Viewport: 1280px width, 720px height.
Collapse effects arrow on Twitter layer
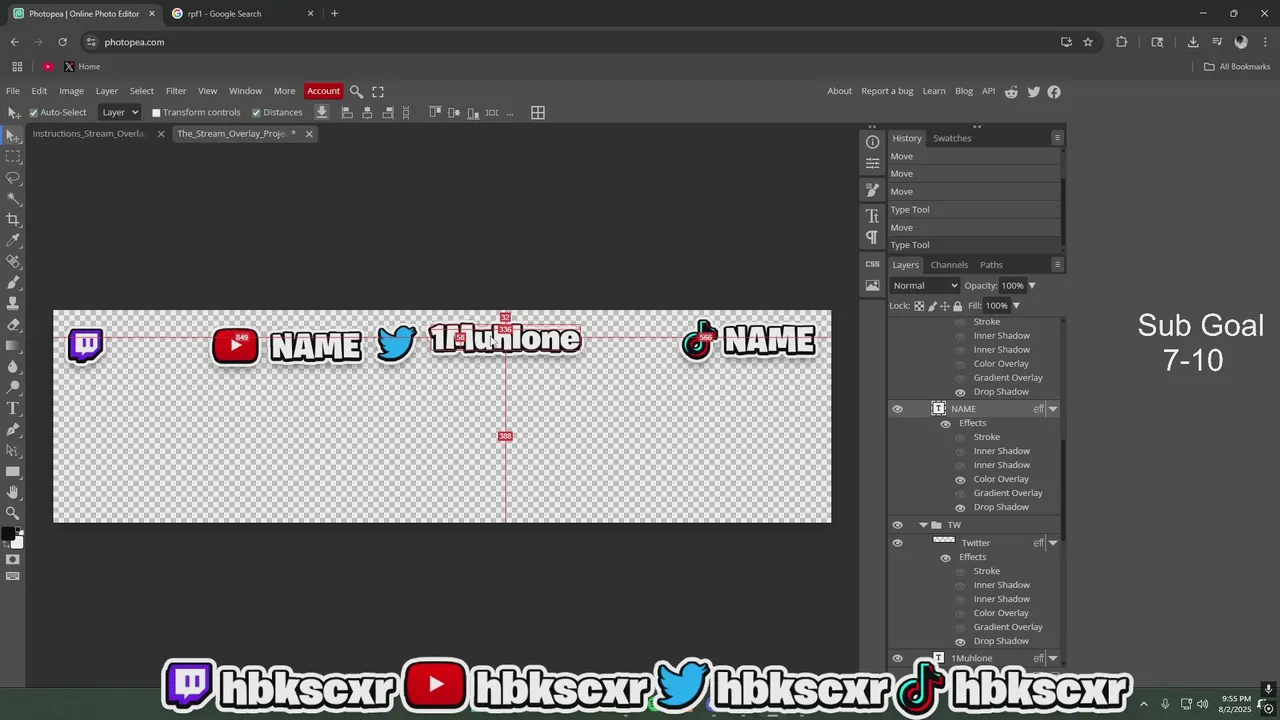(x=1053, y=543)
